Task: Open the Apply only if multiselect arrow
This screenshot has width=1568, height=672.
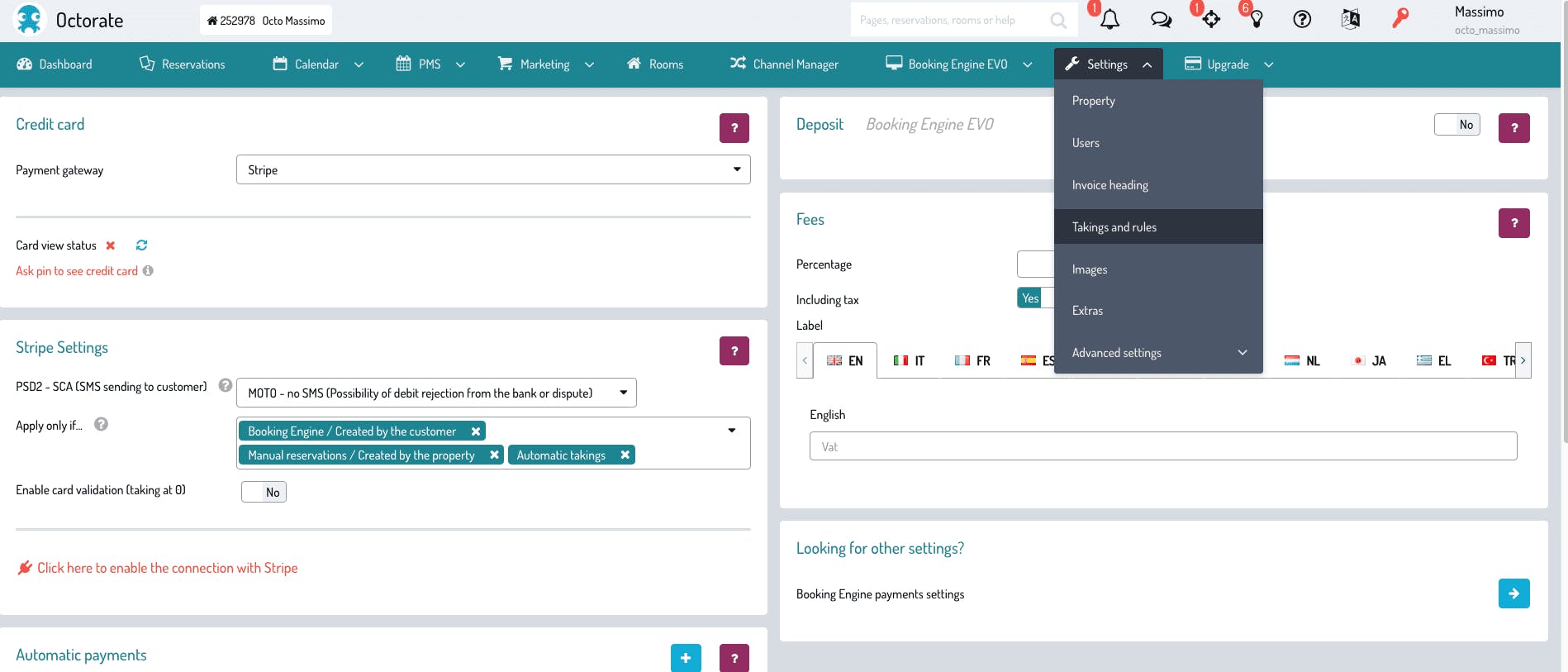Action: [732, 431]
